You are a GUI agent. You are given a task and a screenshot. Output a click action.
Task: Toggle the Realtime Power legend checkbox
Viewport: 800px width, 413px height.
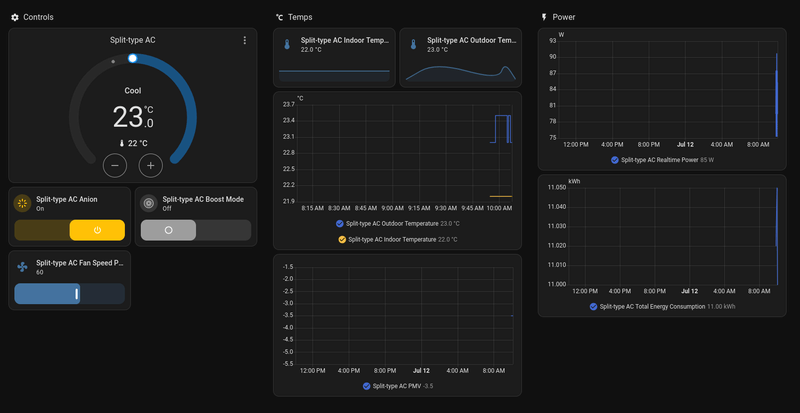615,160
